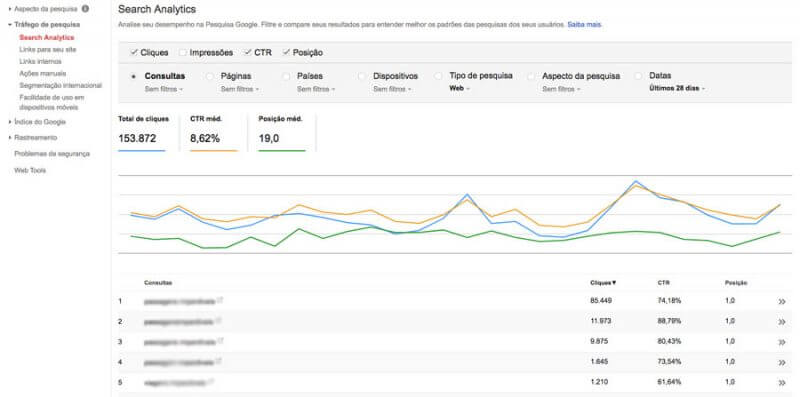Sort table by Cliques column header
Viewport: 800px width, 397px height.
[x=603, y=283]
